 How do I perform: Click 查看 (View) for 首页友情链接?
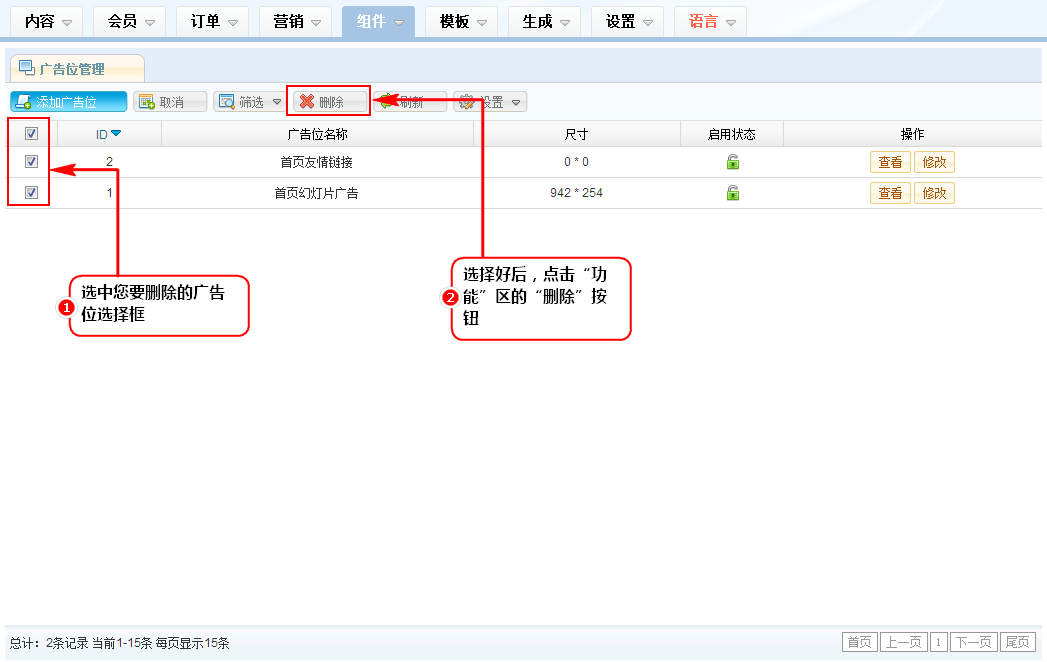click(x=890, y=163)
